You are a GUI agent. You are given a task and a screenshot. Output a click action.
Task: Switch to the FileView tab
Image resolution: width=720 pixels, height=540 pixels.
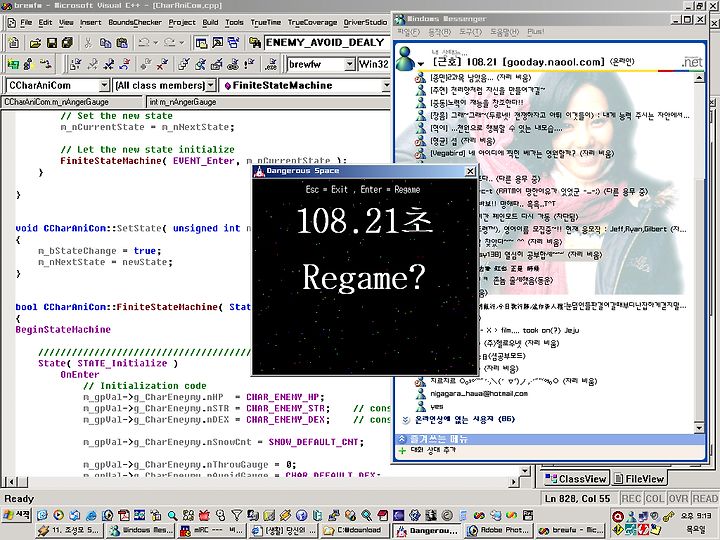639,479
